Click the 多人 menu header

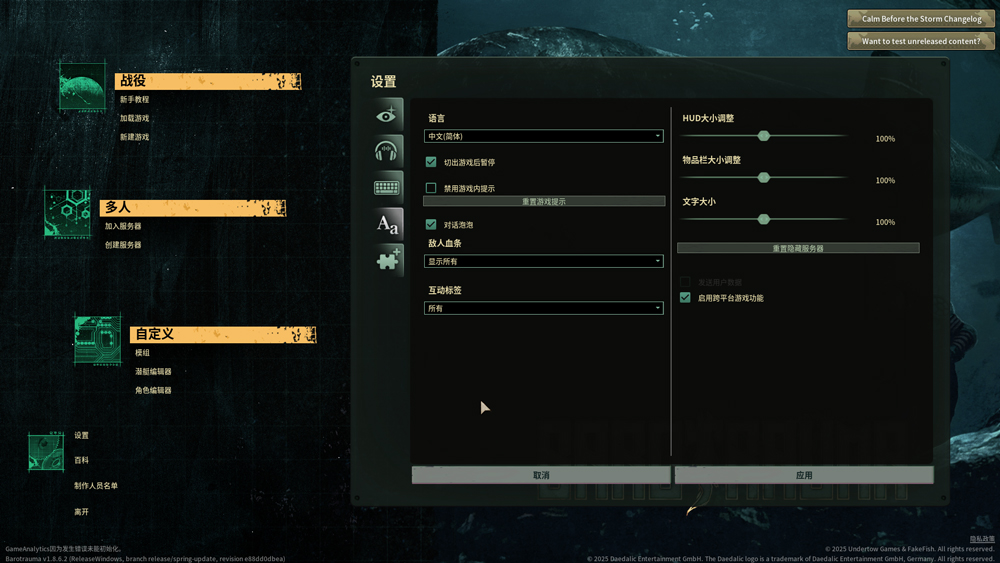[193, 208]
